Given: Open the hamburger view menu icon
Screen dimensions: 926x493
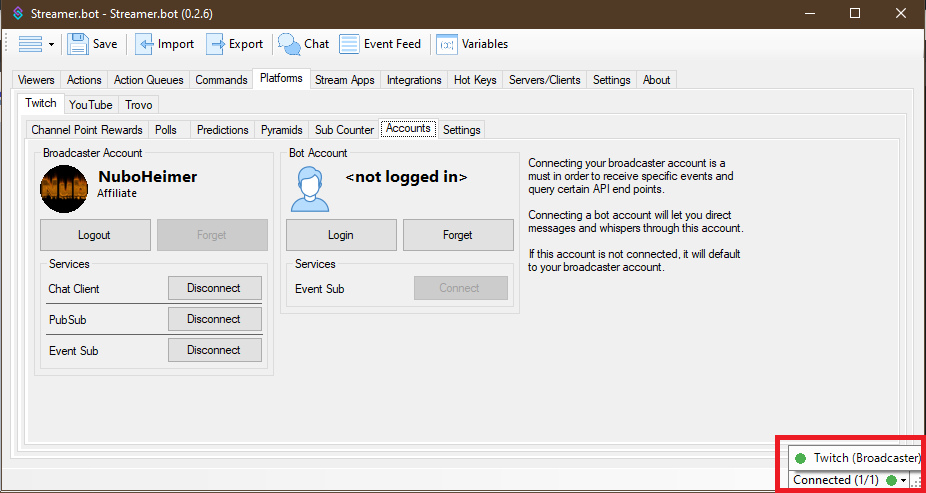Looking at the screenshot, I should [x=30, y=44].
